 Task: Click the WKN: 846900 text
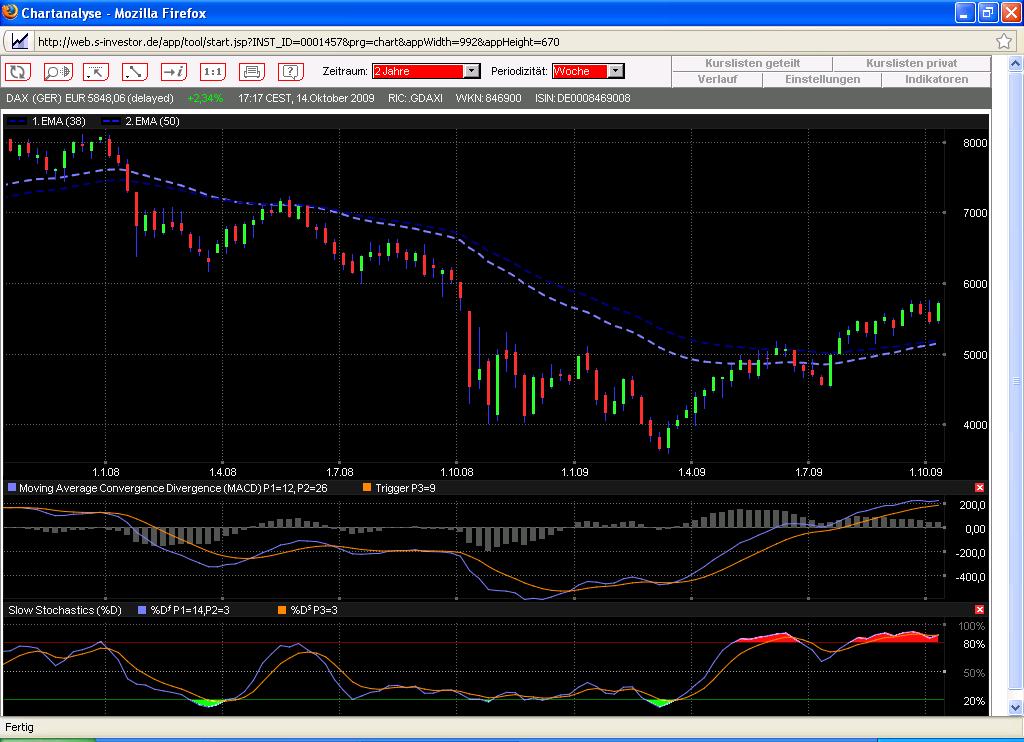pos(488,99)
